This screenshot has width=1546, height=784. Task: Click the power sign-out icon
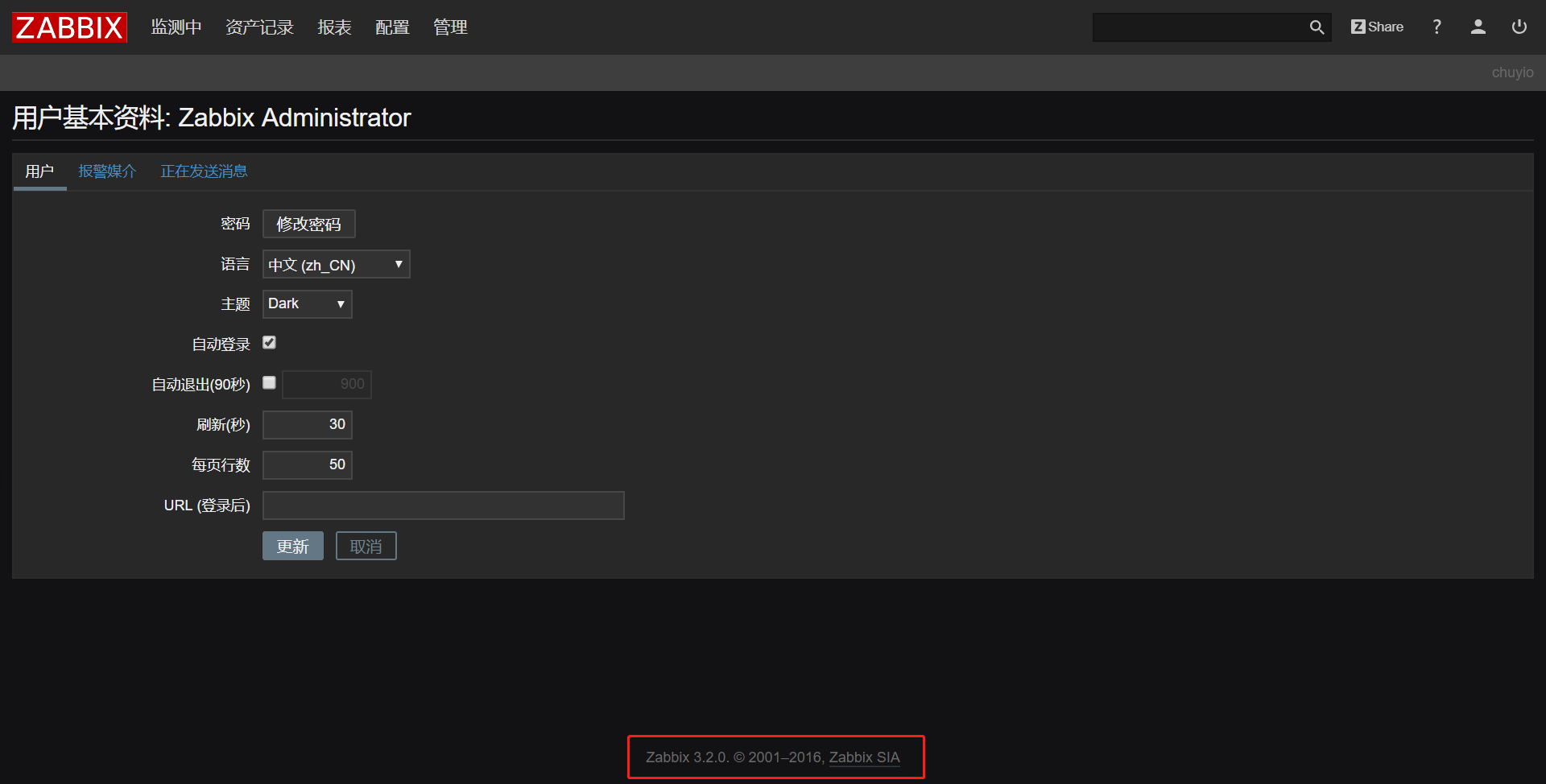[1519, 27]
